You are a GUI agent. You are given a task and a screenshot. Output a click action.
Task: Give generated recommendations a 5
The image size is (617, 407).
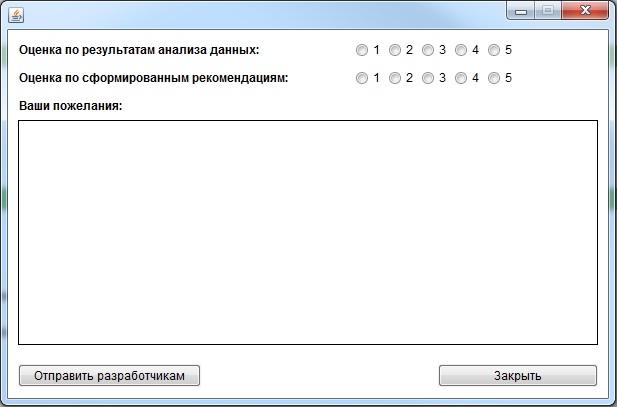(x=494, y=78)
